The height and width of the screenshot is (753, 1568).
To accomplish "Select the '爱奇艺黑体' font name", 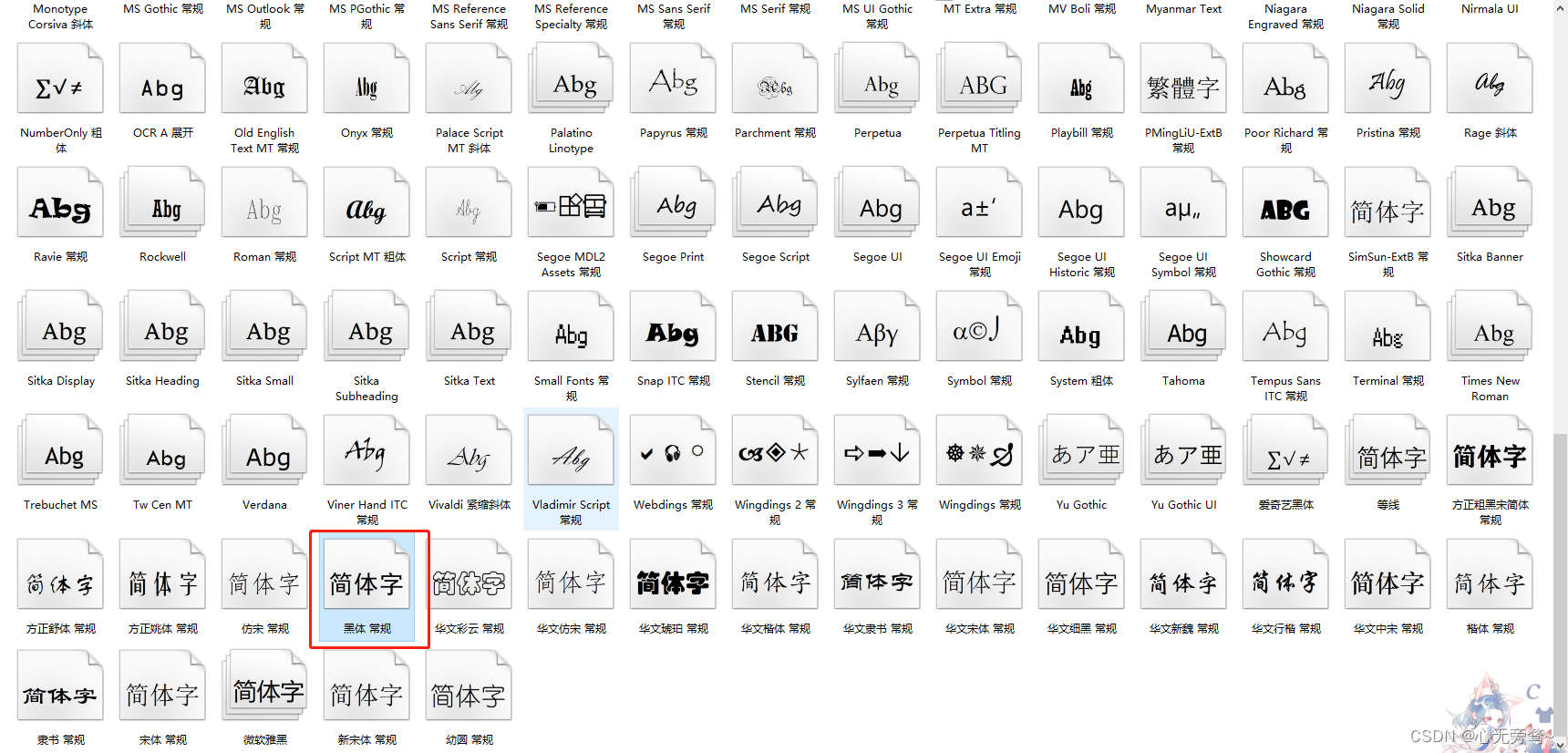I will 1285,505.
